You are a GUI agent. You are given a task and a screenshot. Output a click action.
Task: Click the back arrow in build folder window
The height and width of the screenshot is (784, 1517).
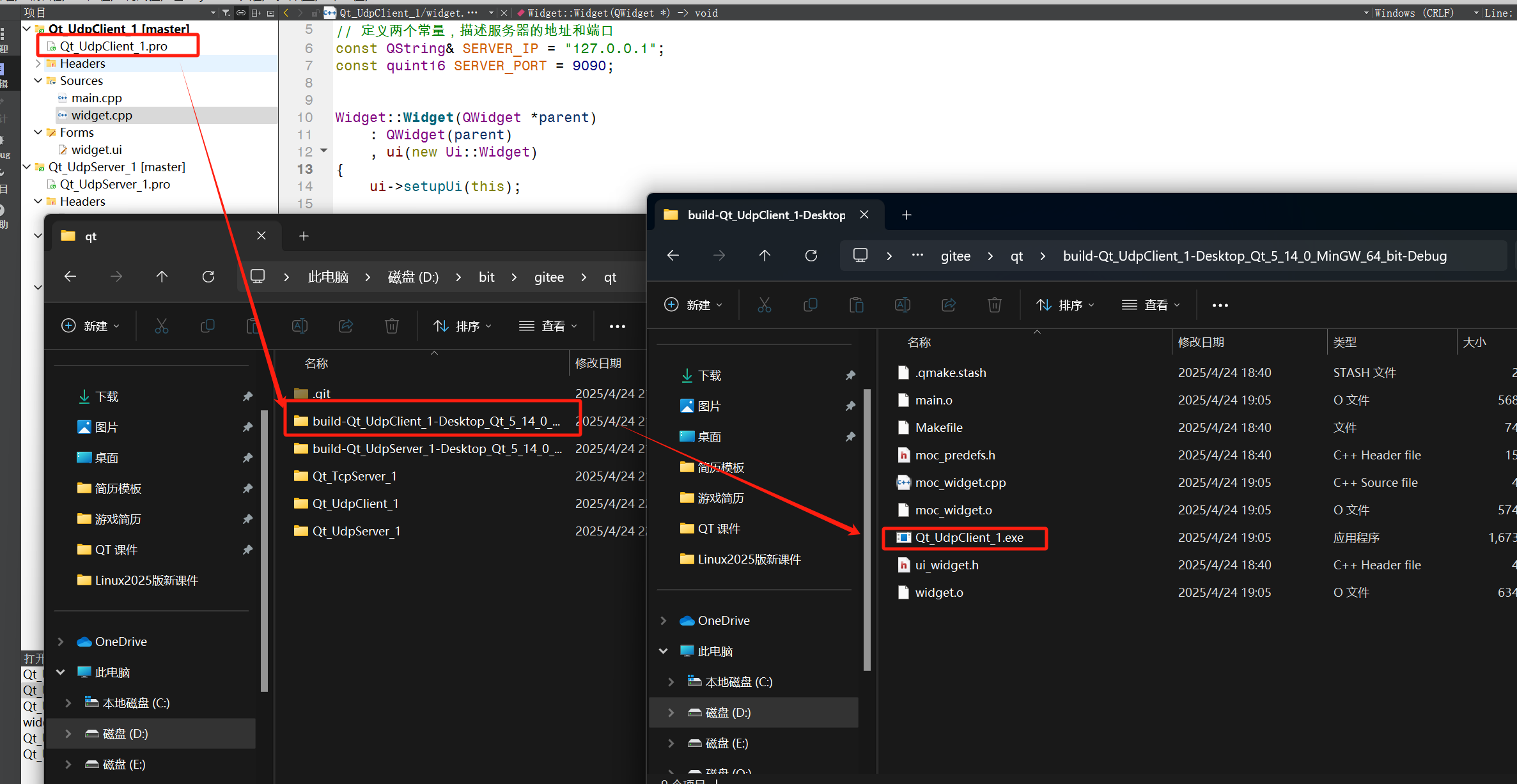pos(673,256)
